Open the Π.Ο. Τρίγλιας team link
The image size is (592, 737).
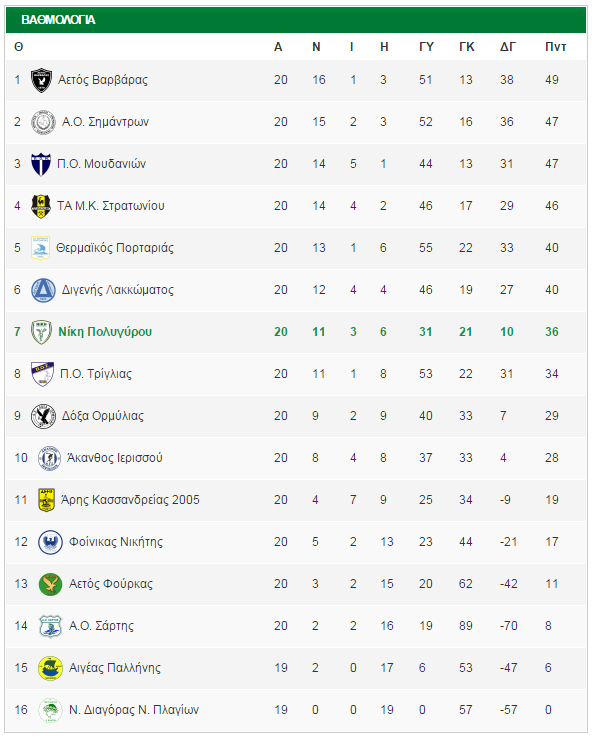point(96,374)
